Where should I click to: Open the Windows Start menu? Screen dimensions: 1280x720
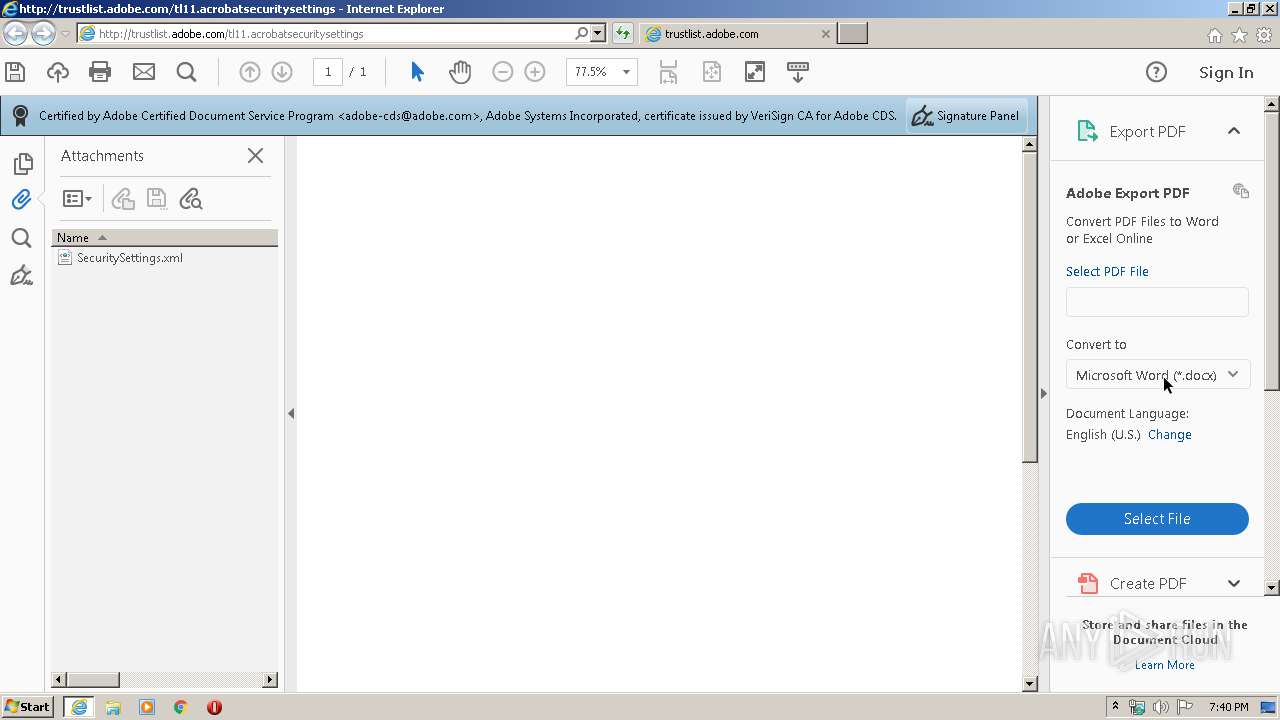28,707
